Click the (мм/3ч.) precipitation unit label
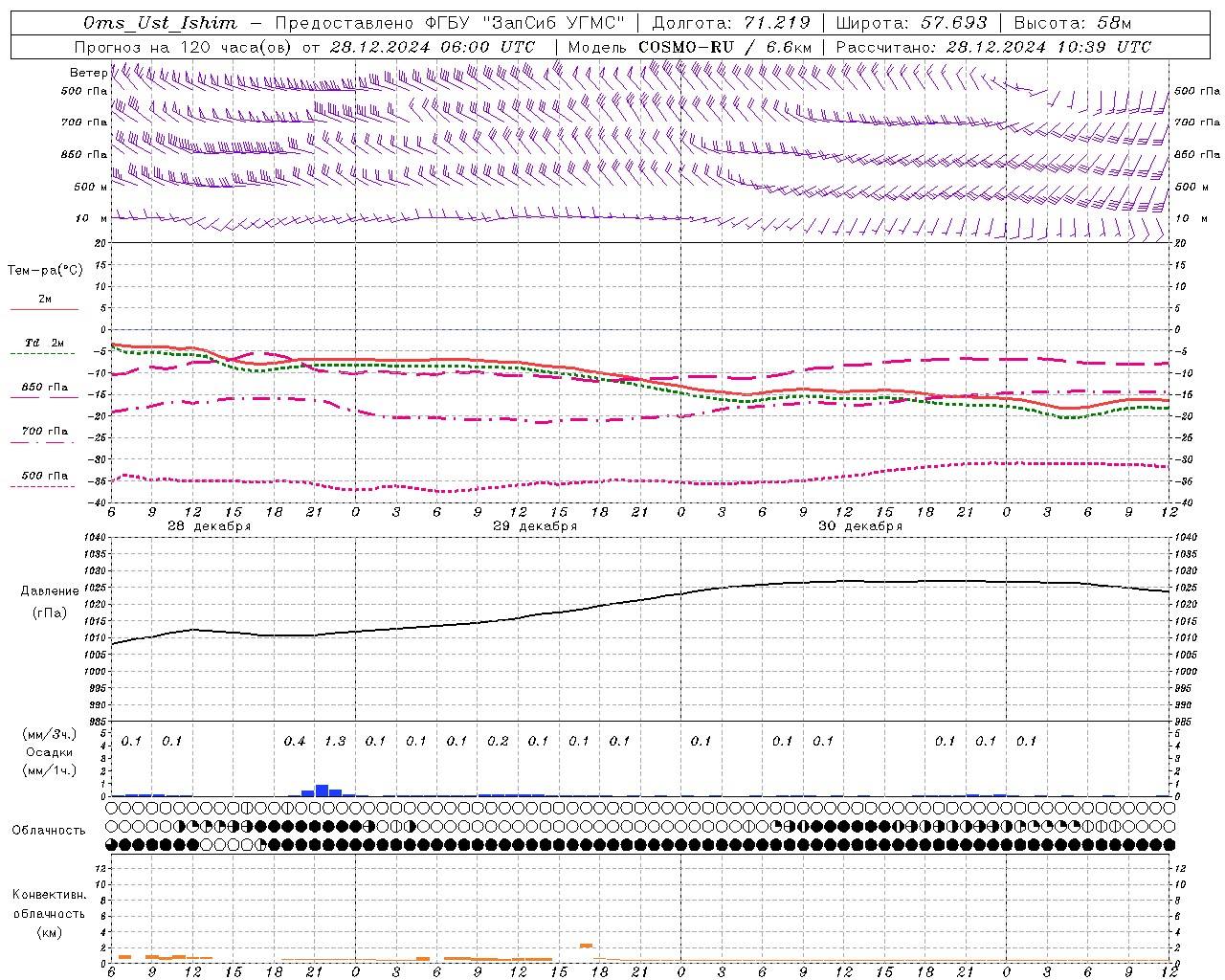The image size is (1225, 980). coord(50,734)
